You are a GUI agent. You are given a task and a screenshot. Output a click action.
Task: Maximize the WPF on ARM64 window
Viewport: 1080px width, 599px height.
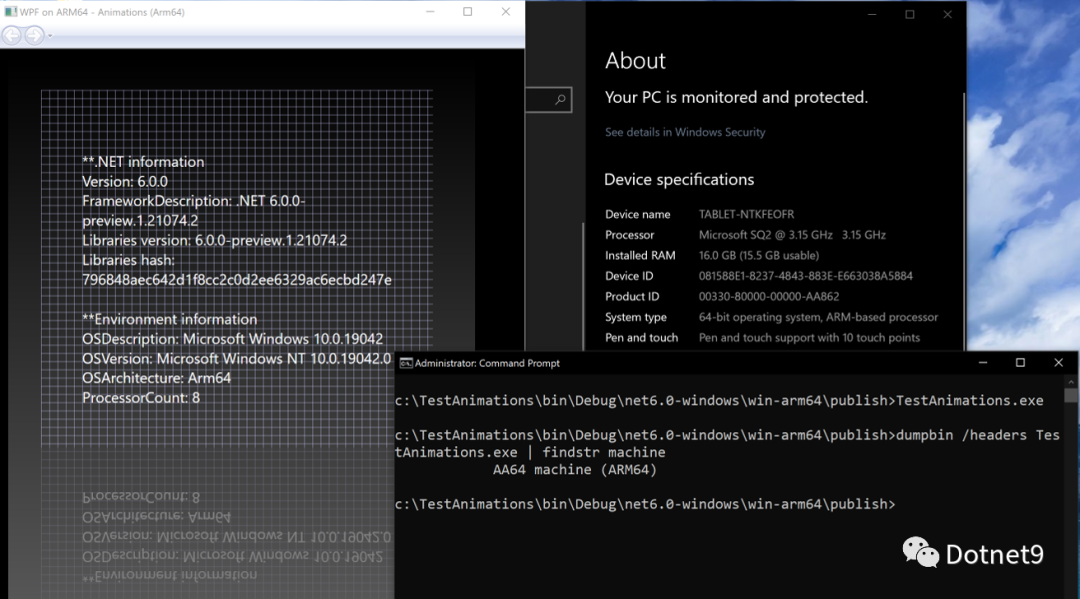(468, 12)
